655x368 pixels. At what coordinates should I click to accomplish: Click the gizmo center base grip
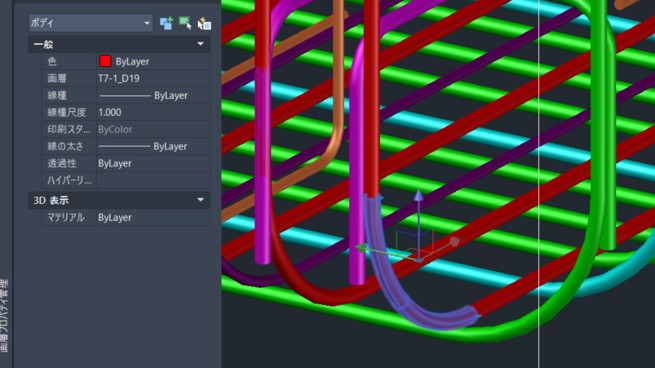click(419, 260)
